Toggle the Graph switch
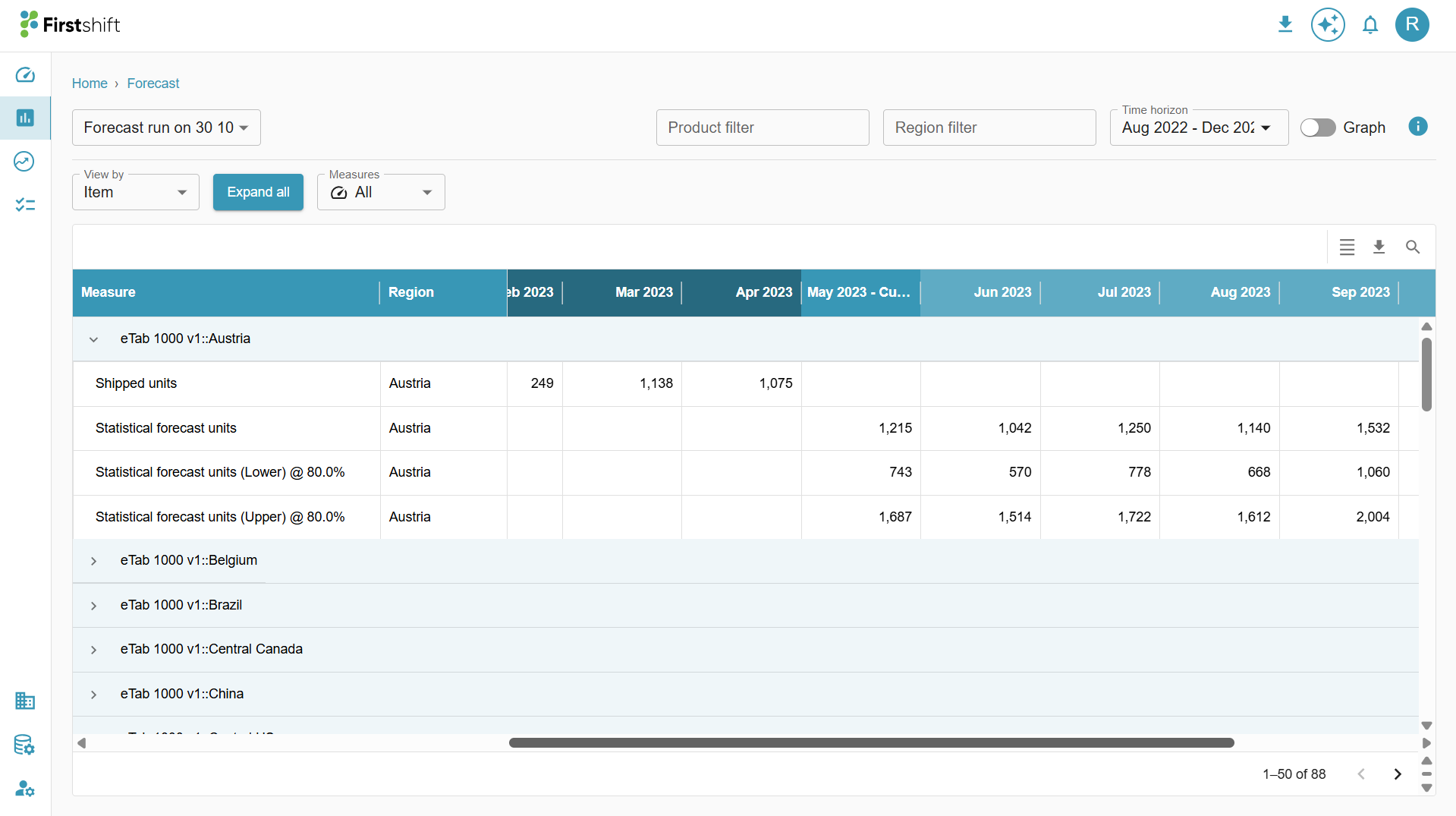1456x816 pixels. click(1318, 128)
